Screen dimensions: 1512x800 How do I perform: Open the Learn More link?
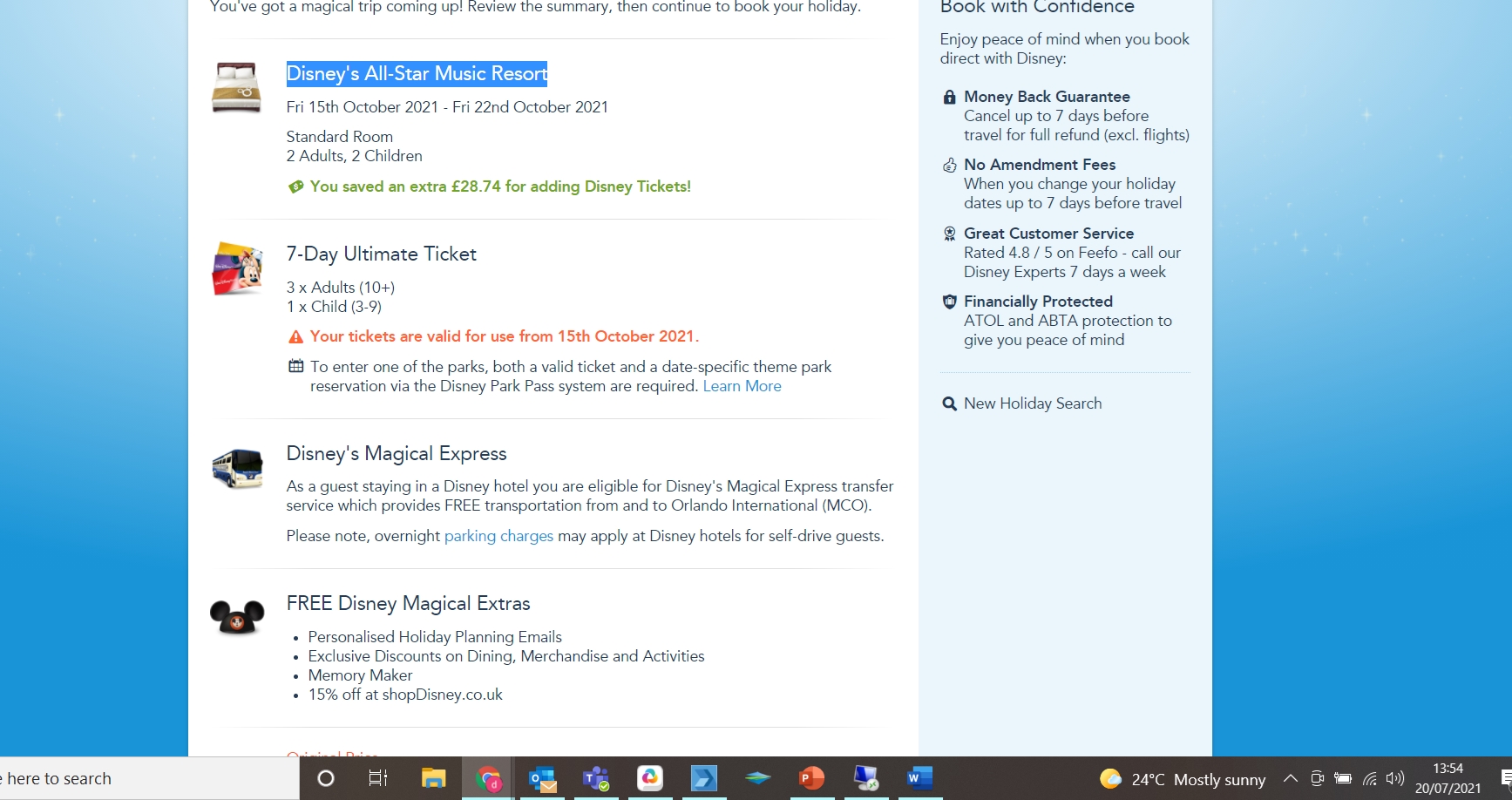[742, 386]
